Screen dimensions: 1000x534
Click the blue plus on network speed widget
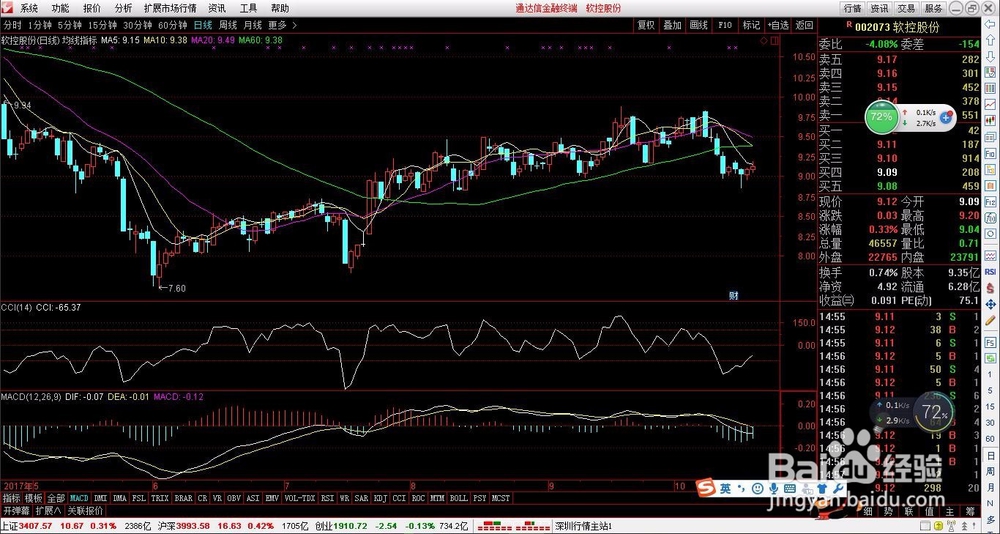(x=946, y=118)
